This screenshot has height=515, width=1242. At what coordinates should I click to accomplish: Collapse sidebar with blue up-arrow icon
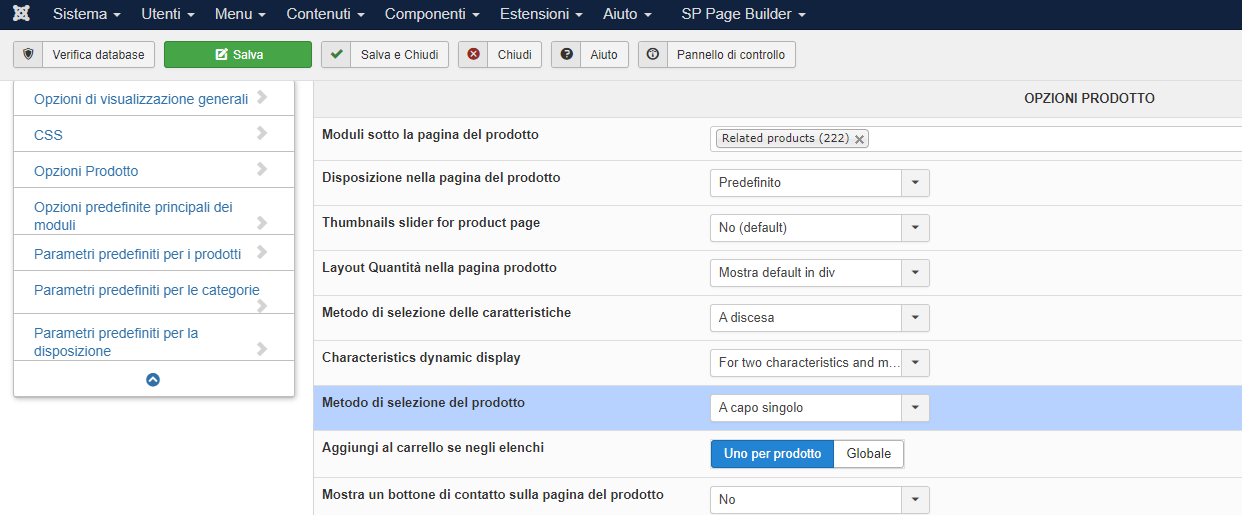[153, 380]
